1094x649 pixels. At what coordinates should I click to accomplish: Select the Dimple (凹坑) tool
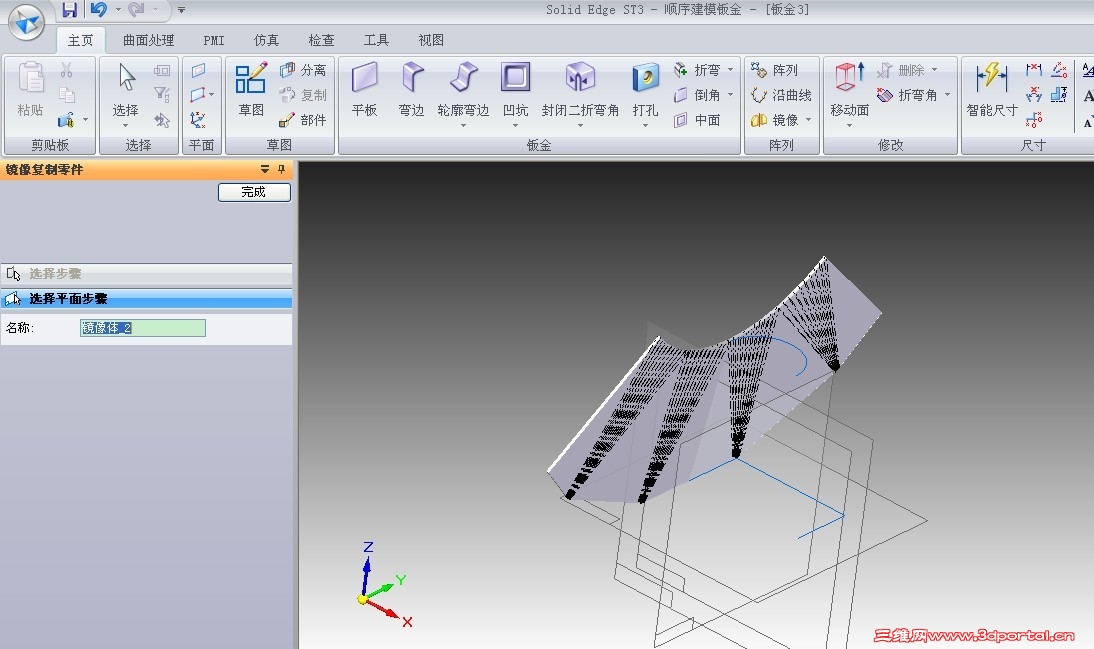[516, 94]
